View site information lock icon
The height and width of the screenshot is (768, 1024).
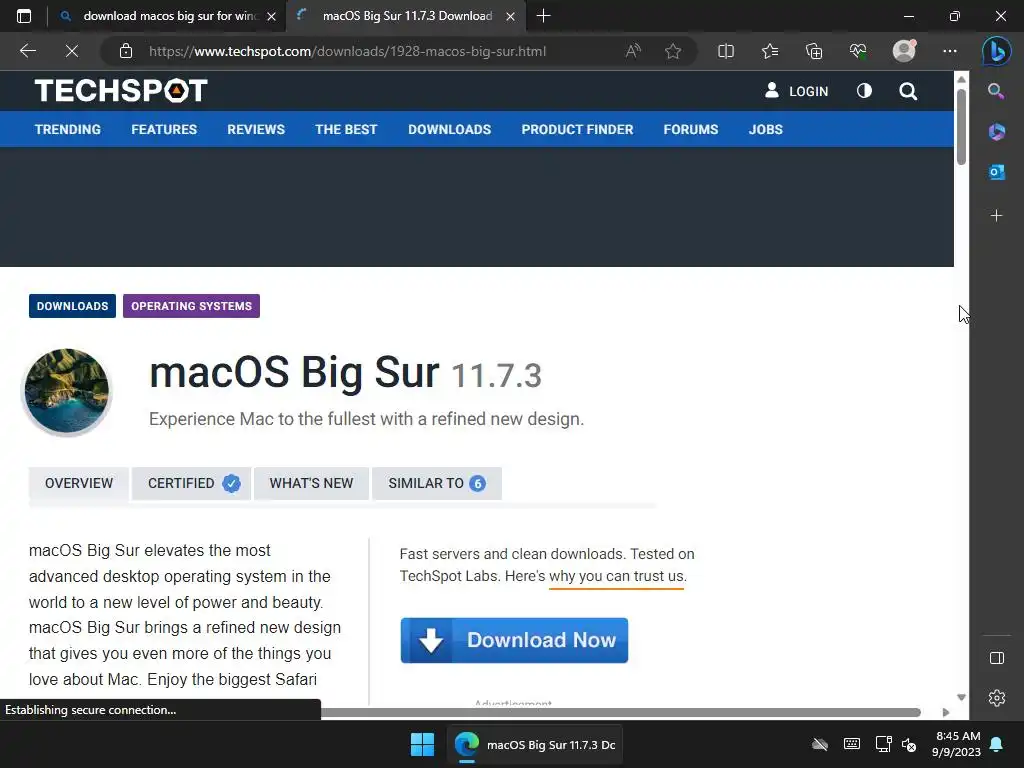tap(126, 51)
